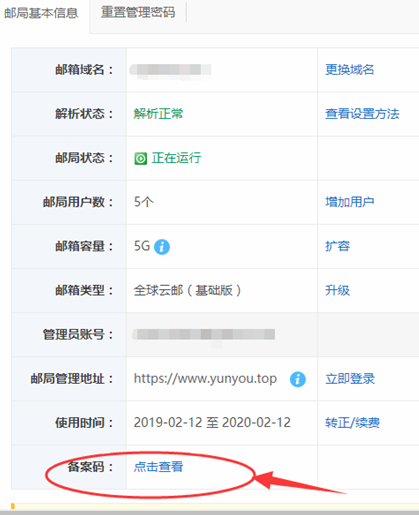Click the info icon beside 5G capacity
This screenshot has height=515, width=419.
162,247
